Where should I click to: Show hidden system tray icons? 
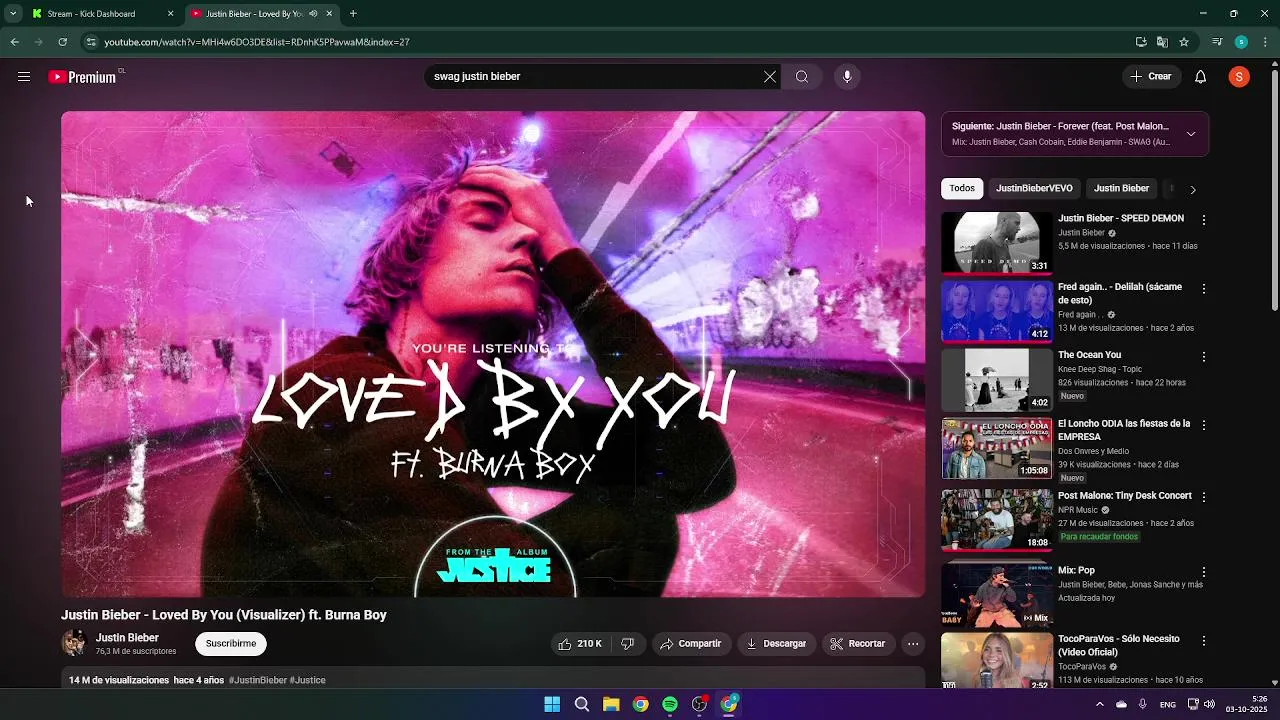(1099, 704)
